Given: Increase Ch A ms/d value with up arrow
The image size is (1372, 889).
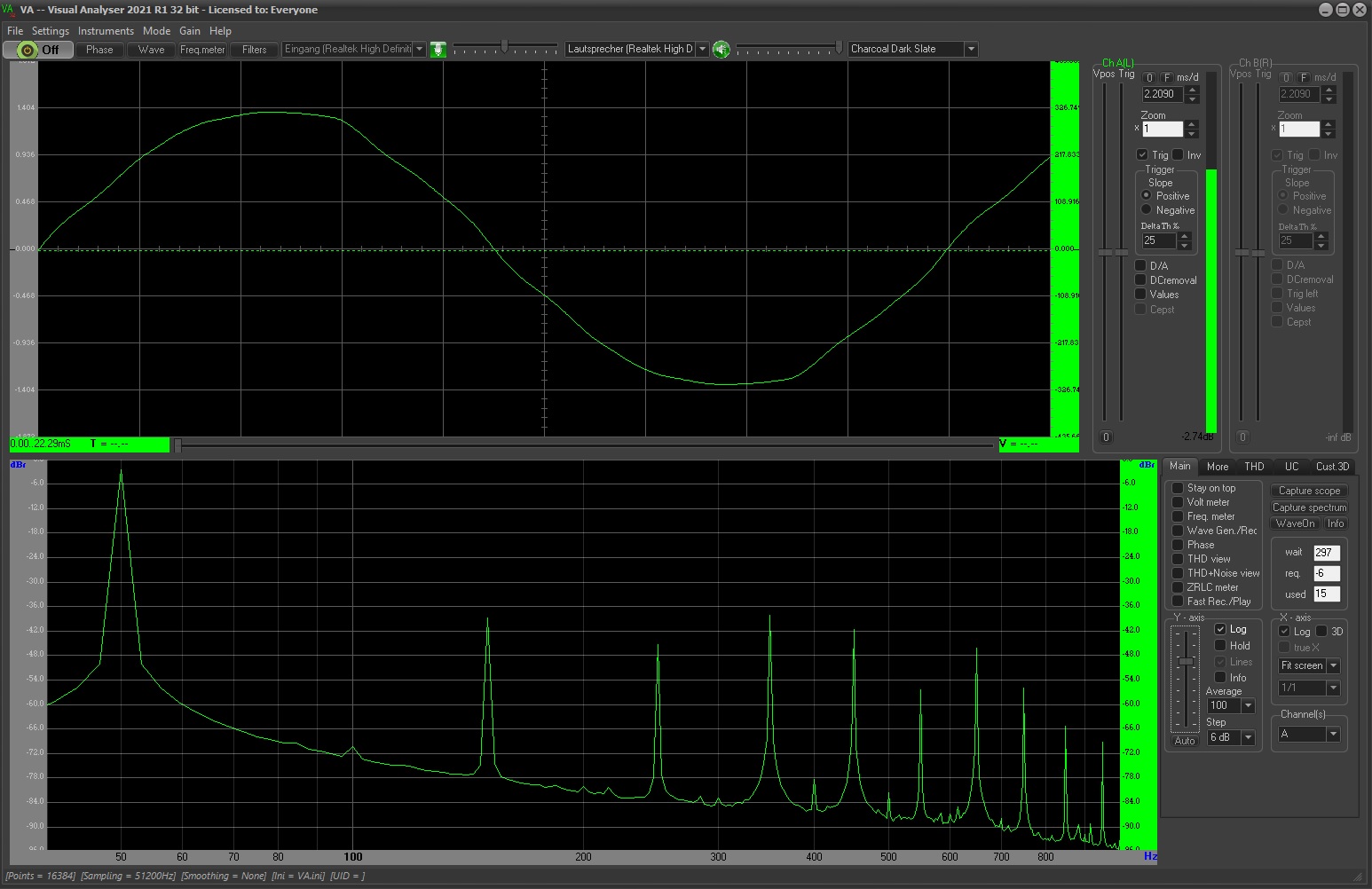Looking at the screenshot, I should 1192,90.
